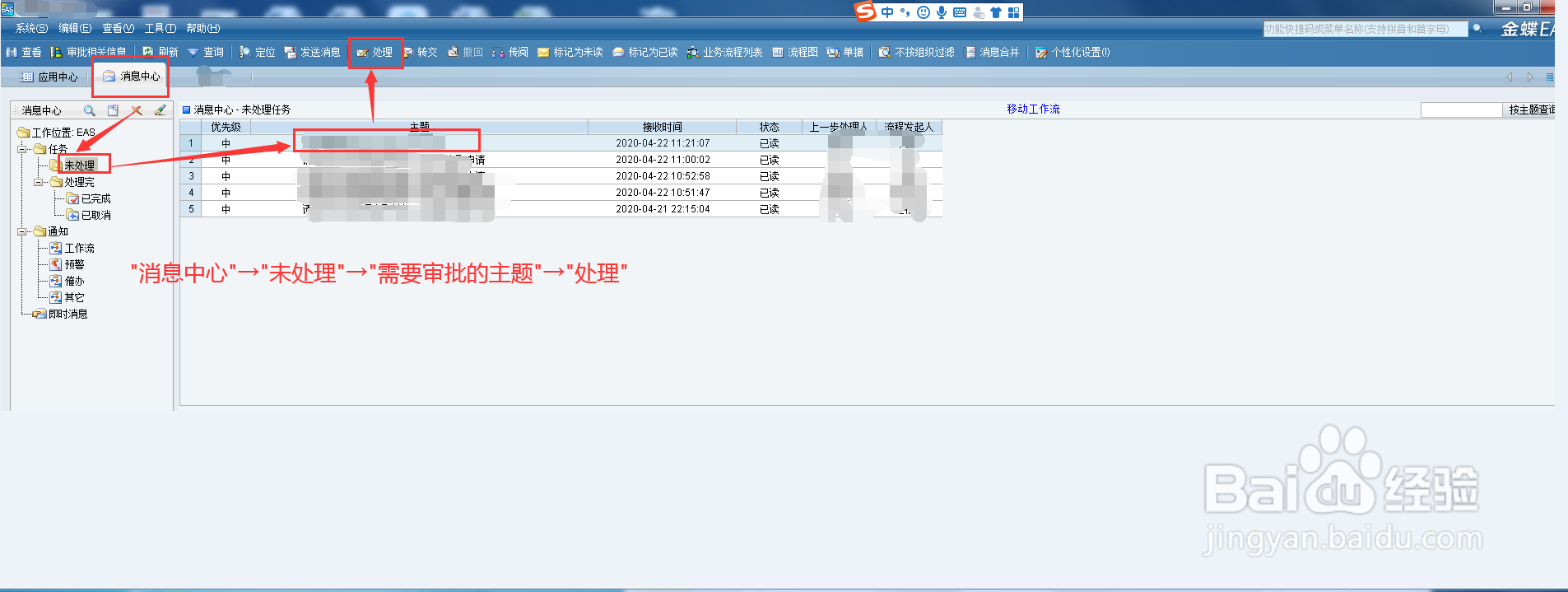1568x592 pixels.
Task: Click the 发送消息 toolbar icon
Action: [290, 52]
